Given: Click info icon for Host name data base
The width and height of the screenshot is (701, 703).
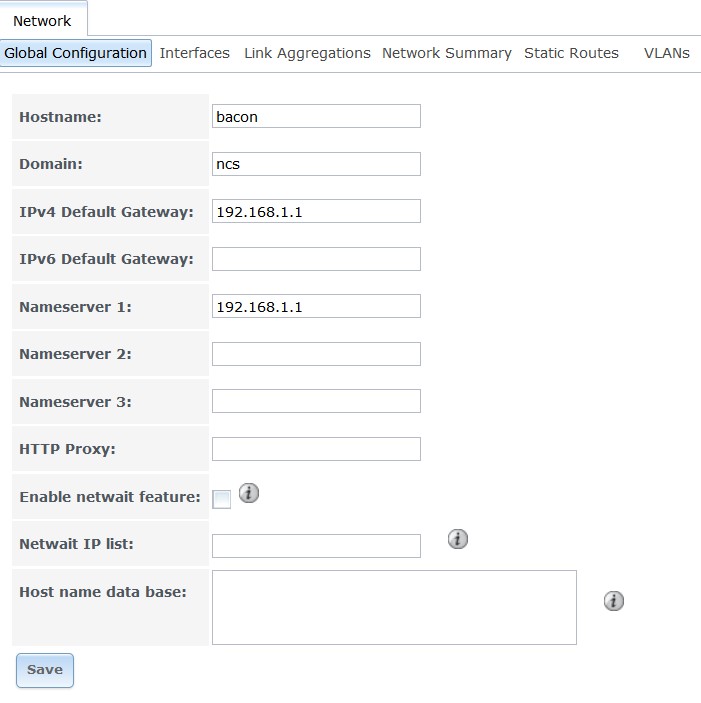Looking at the screenshot, I should (614, 601).
